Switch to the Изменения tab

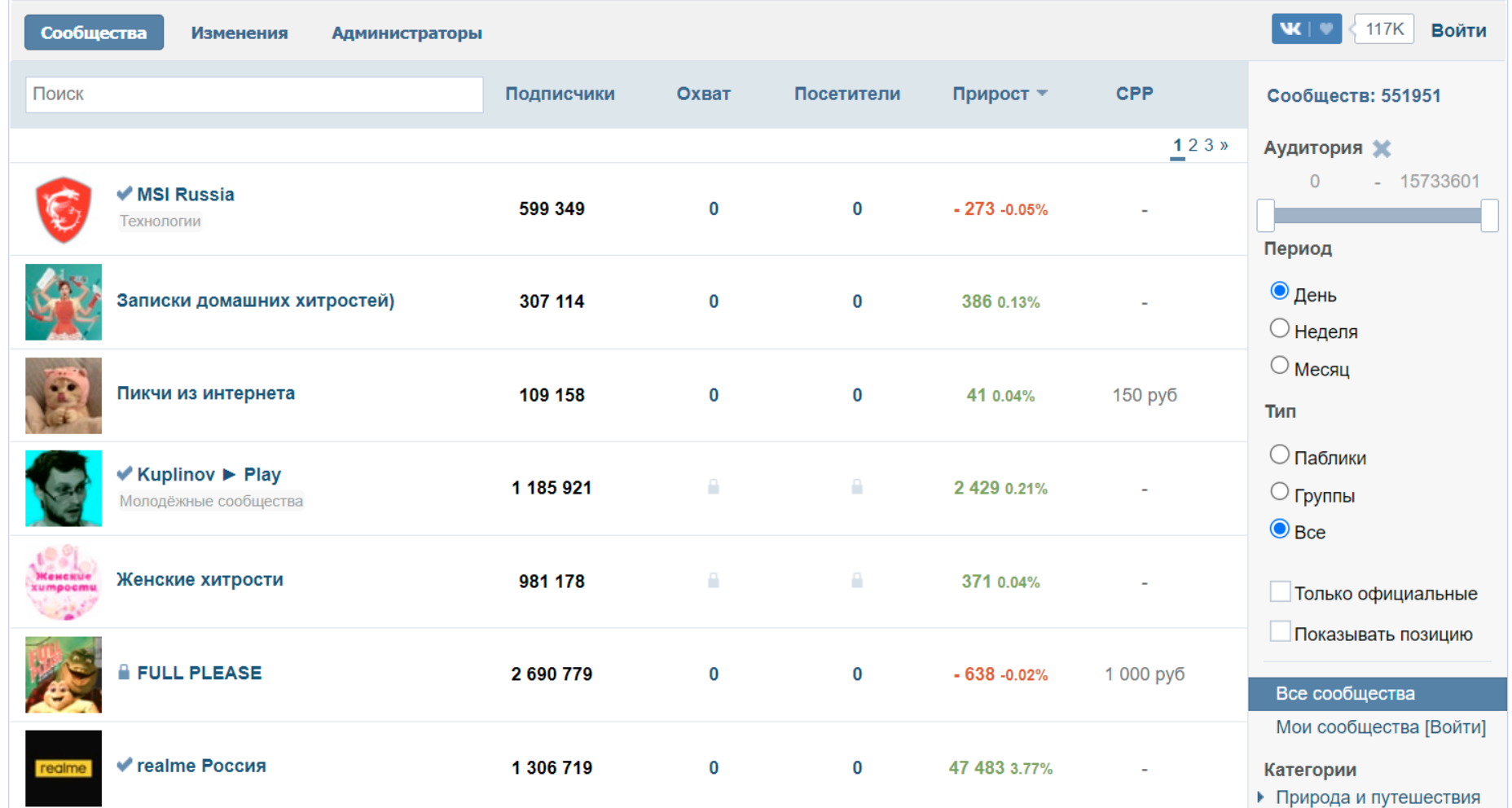(x=240, y=33)
